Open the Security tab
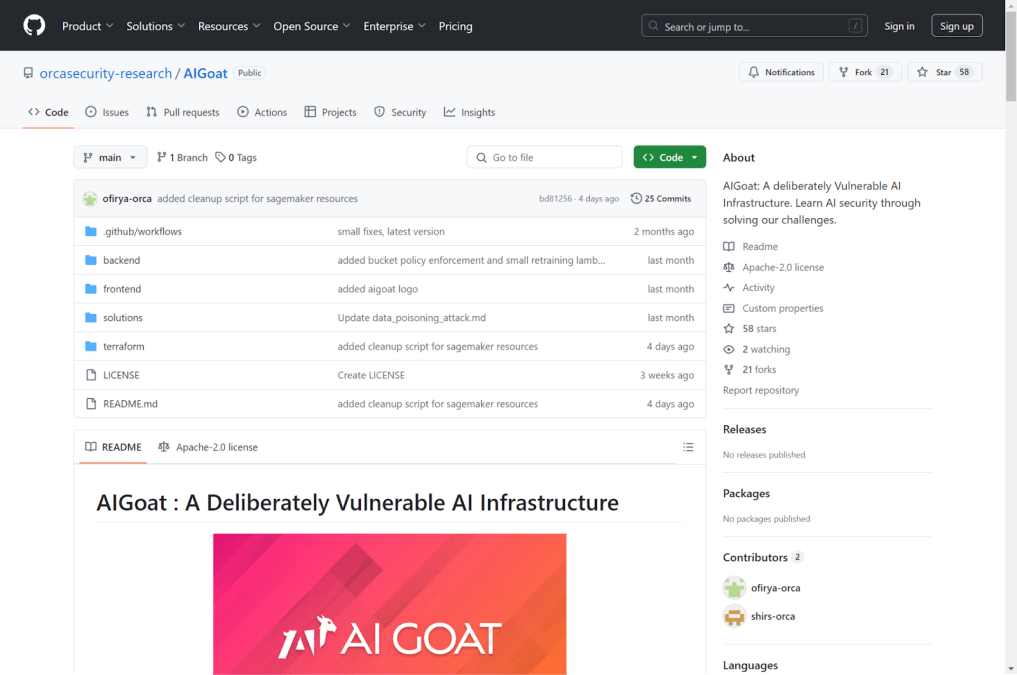The image size is (1017, 675). point(400,112)
